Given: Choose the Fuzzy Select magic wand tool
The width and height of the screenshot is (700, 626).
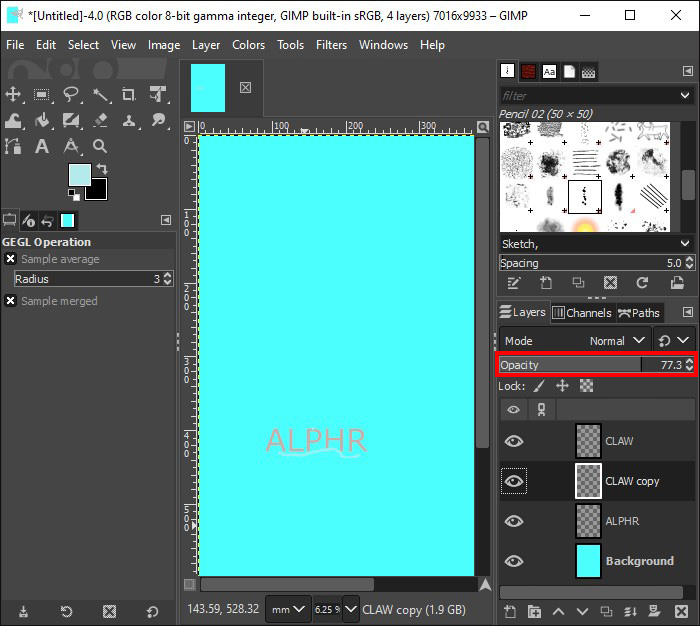Looking at the screenshot, I should [100, 95].
